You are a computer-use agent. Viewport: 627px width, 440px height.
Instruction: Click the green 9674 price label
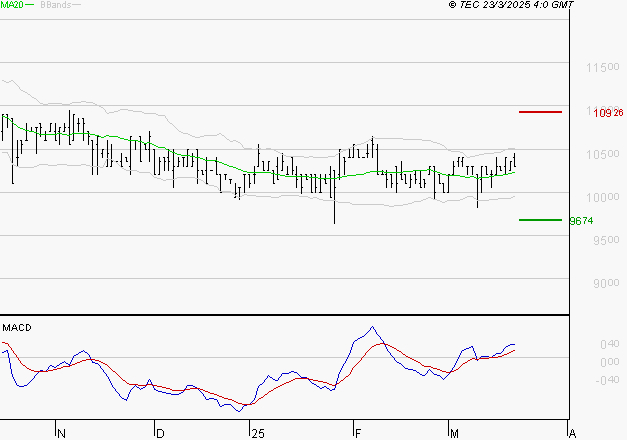tap(582, 221)
